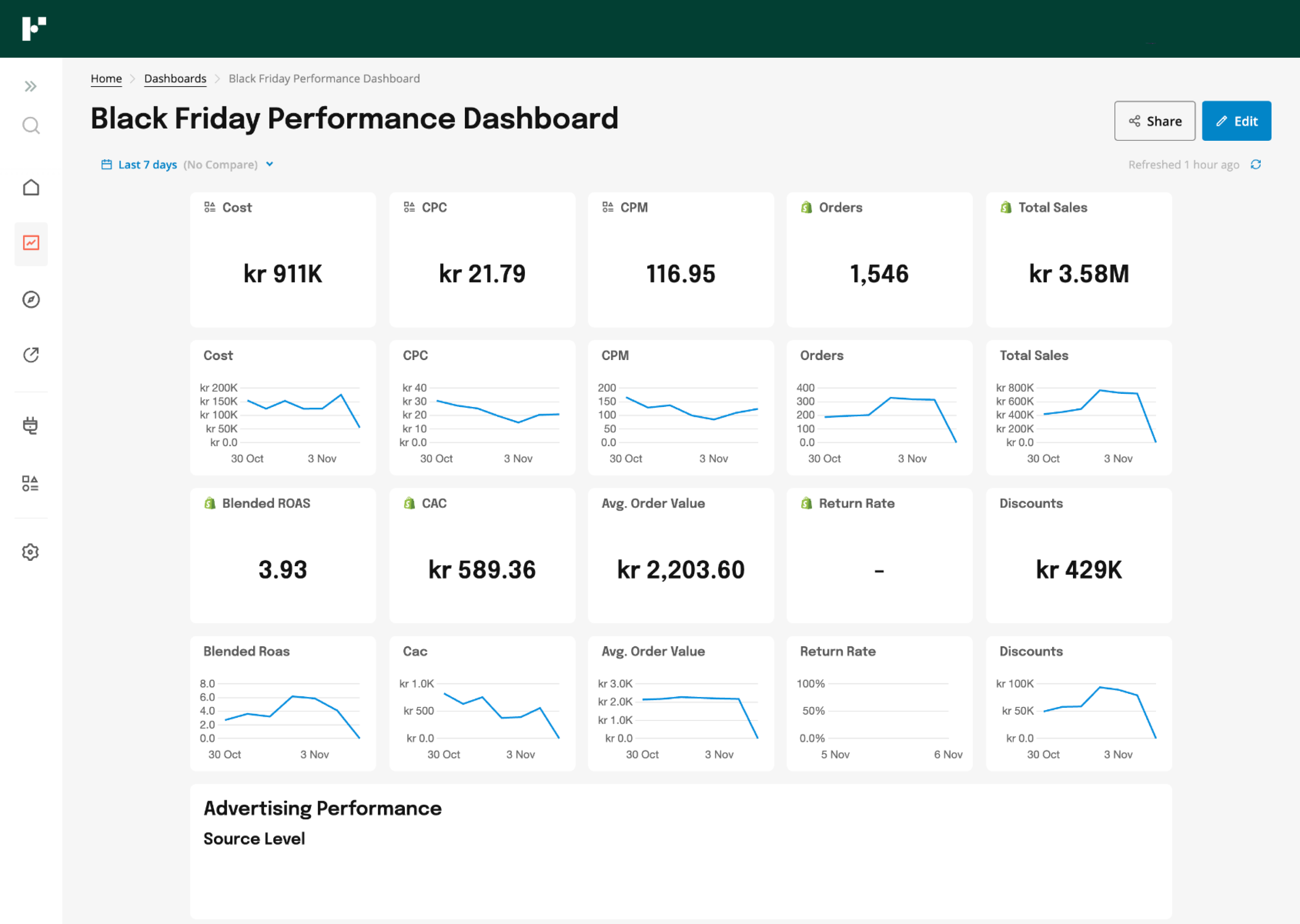1300x924 pixels.
Task: Select the kr 2,203.60 Avg. Order Value
Action: pyautogui.click(x=681, y=569)
